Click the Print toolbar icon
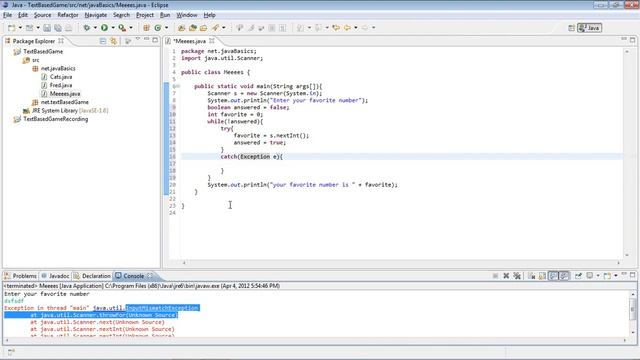The height and width of the screenshot is (360, 640). coord(69,28)
